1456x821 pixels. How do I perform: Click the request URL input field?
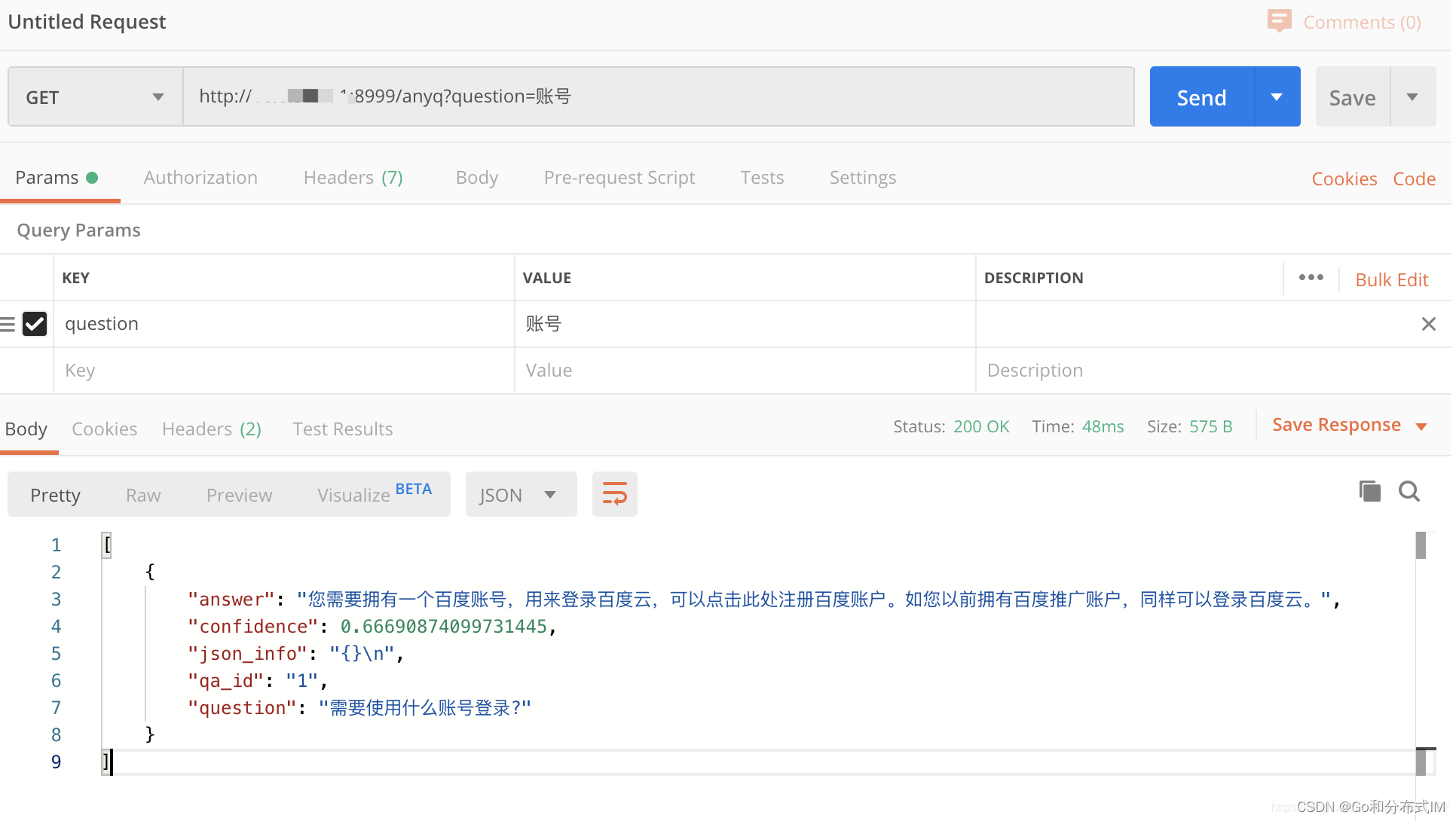[x=658, y=96]
